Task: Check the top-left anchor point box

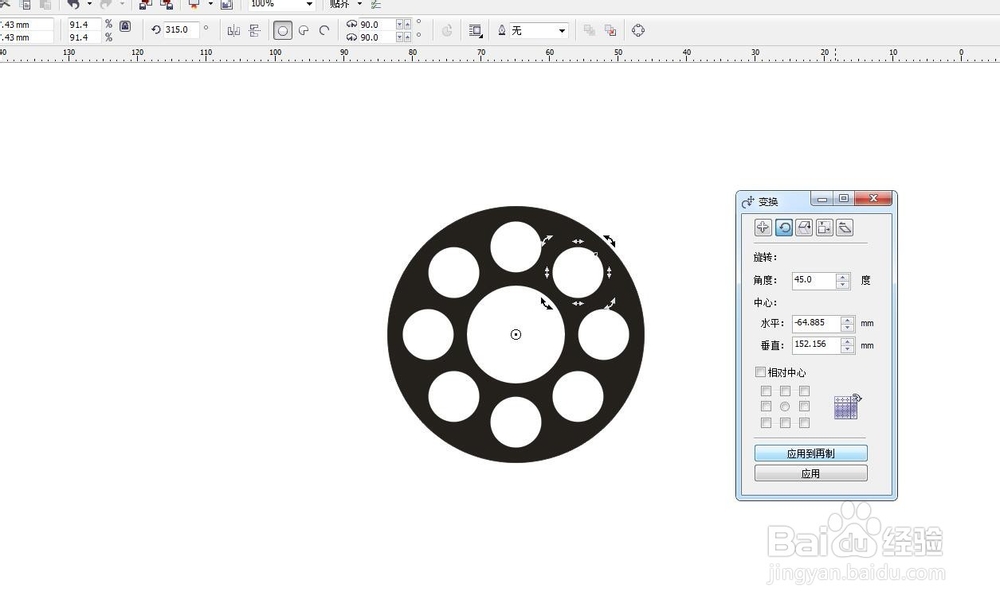Action: click(766, 391)
